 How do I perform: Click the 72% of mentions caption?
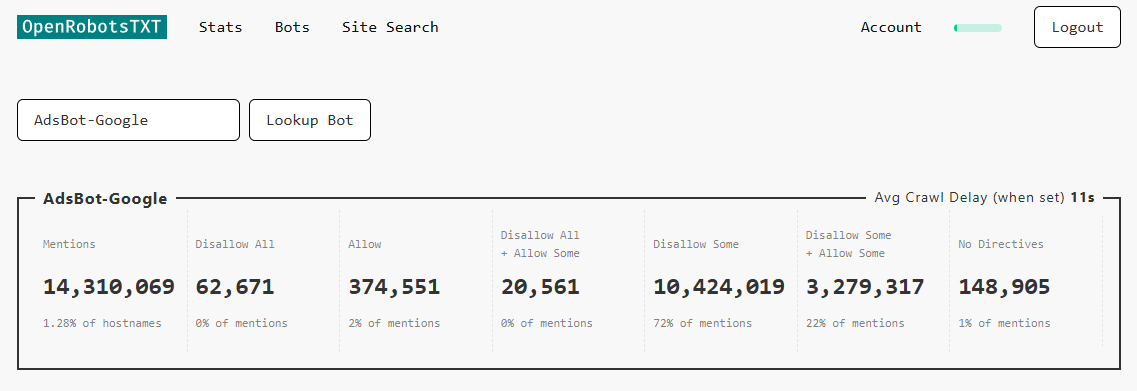point(703,323)
